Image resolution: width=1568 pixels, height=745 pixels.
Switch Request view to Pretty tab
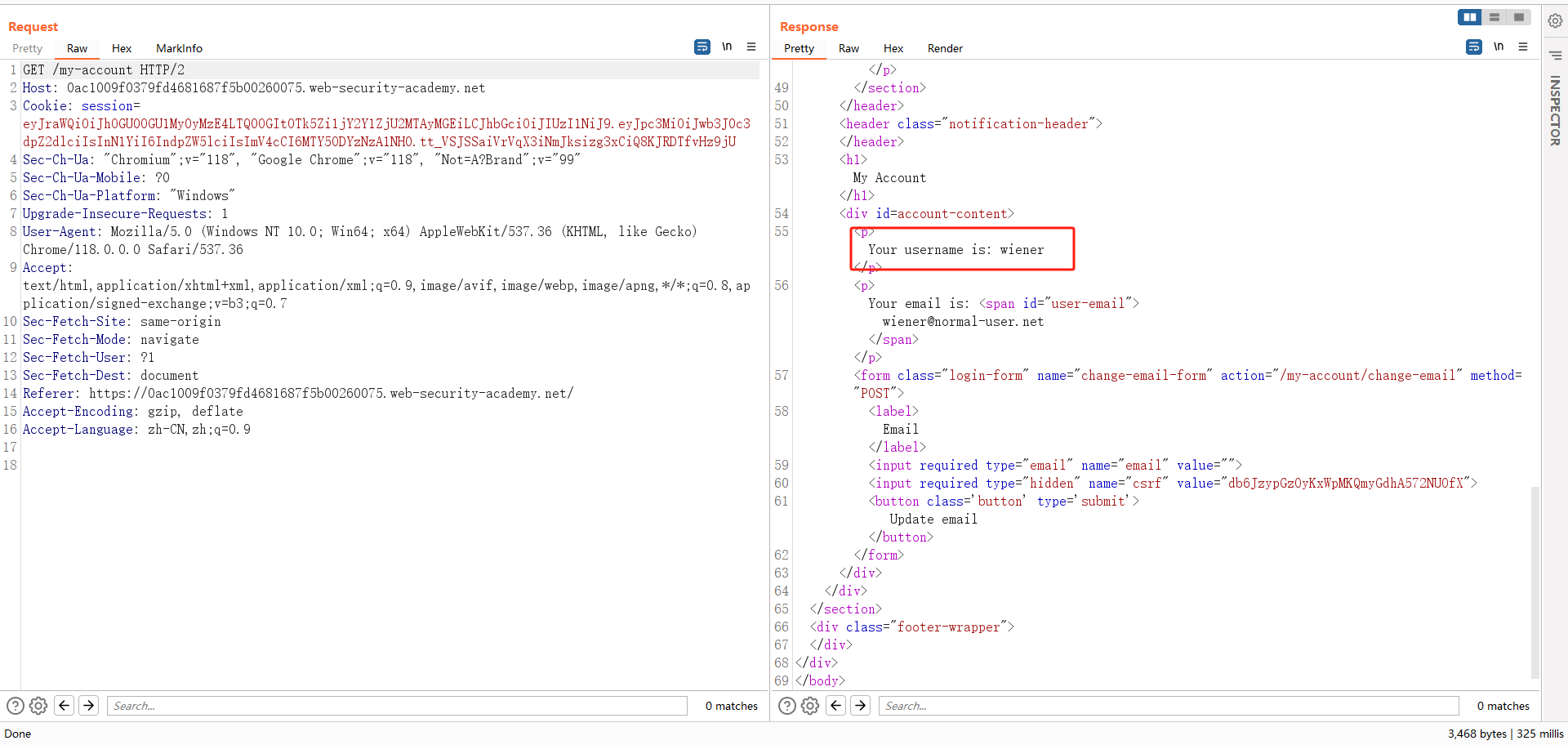click(27, 48)
